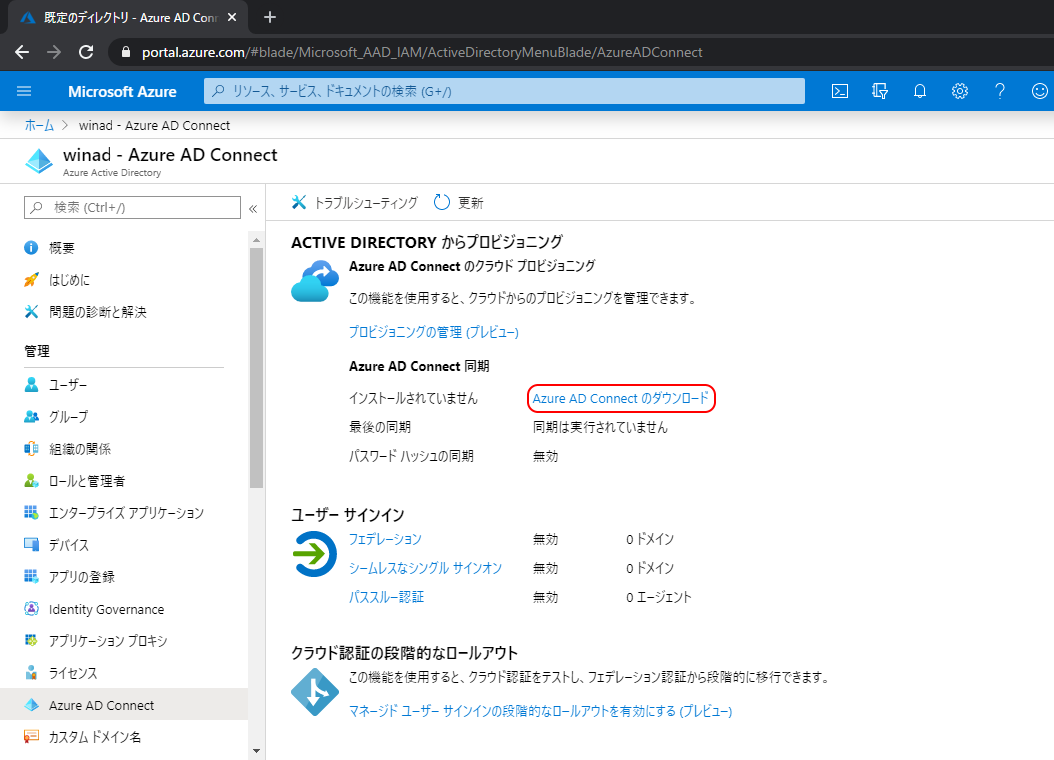The image size is (1054, 760).
Task: Click Azure AD Connect のダウンロード link
Action: 620,398
